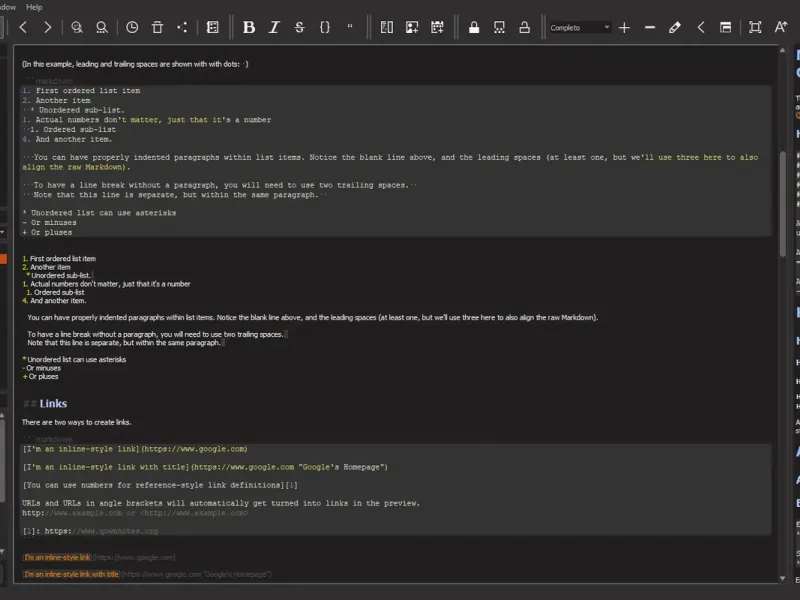The width and height of the screenshot is (800, 600).
Task: Toggle distraction-free fullscreen mode
Action: tap(755, 28)
